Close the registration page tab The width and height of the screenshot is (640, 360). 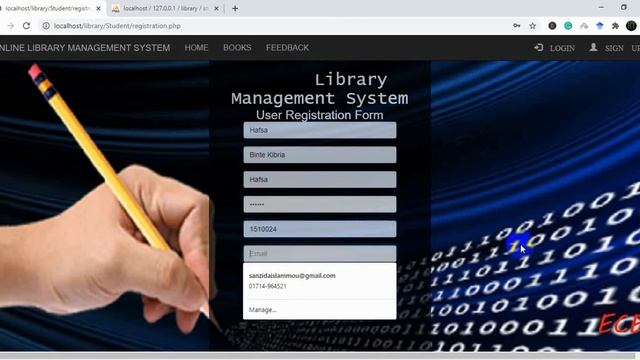(x=98, y=8)
